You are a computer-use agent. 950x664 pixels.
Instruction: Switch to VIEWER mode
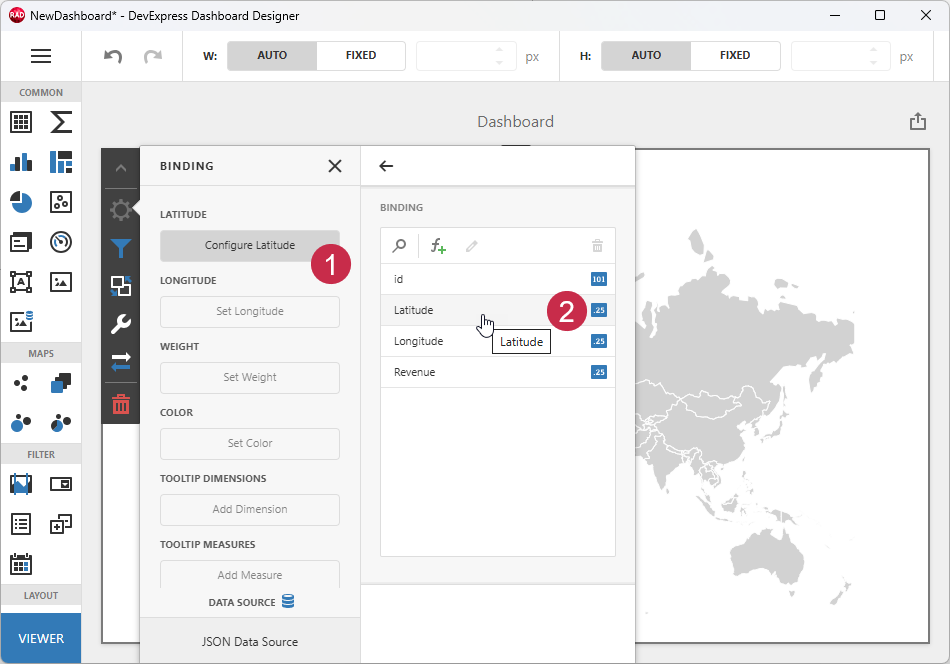pos(40,637)
